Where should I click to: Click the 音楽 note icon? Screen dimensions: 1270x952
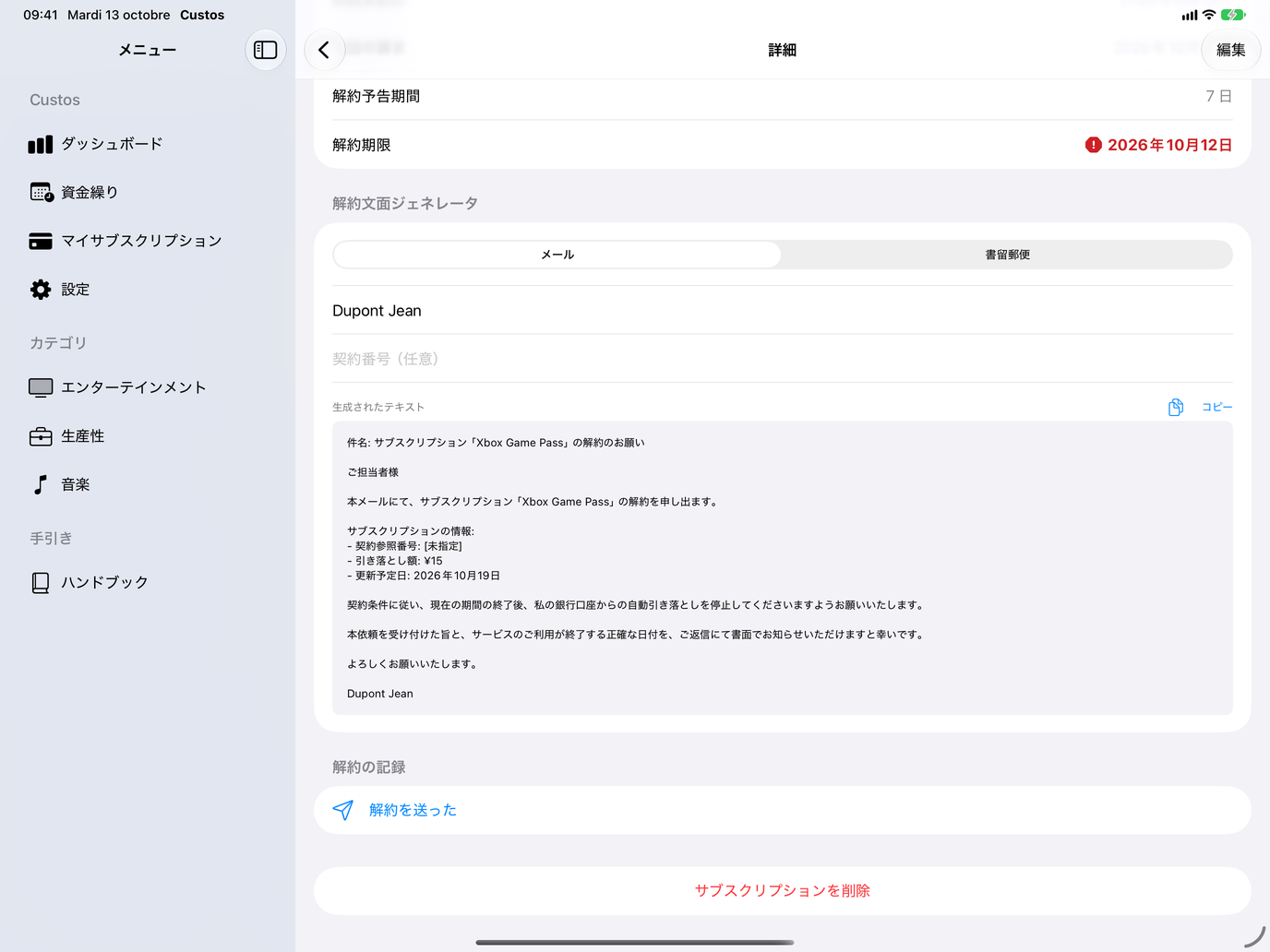[x=41, y=484]
